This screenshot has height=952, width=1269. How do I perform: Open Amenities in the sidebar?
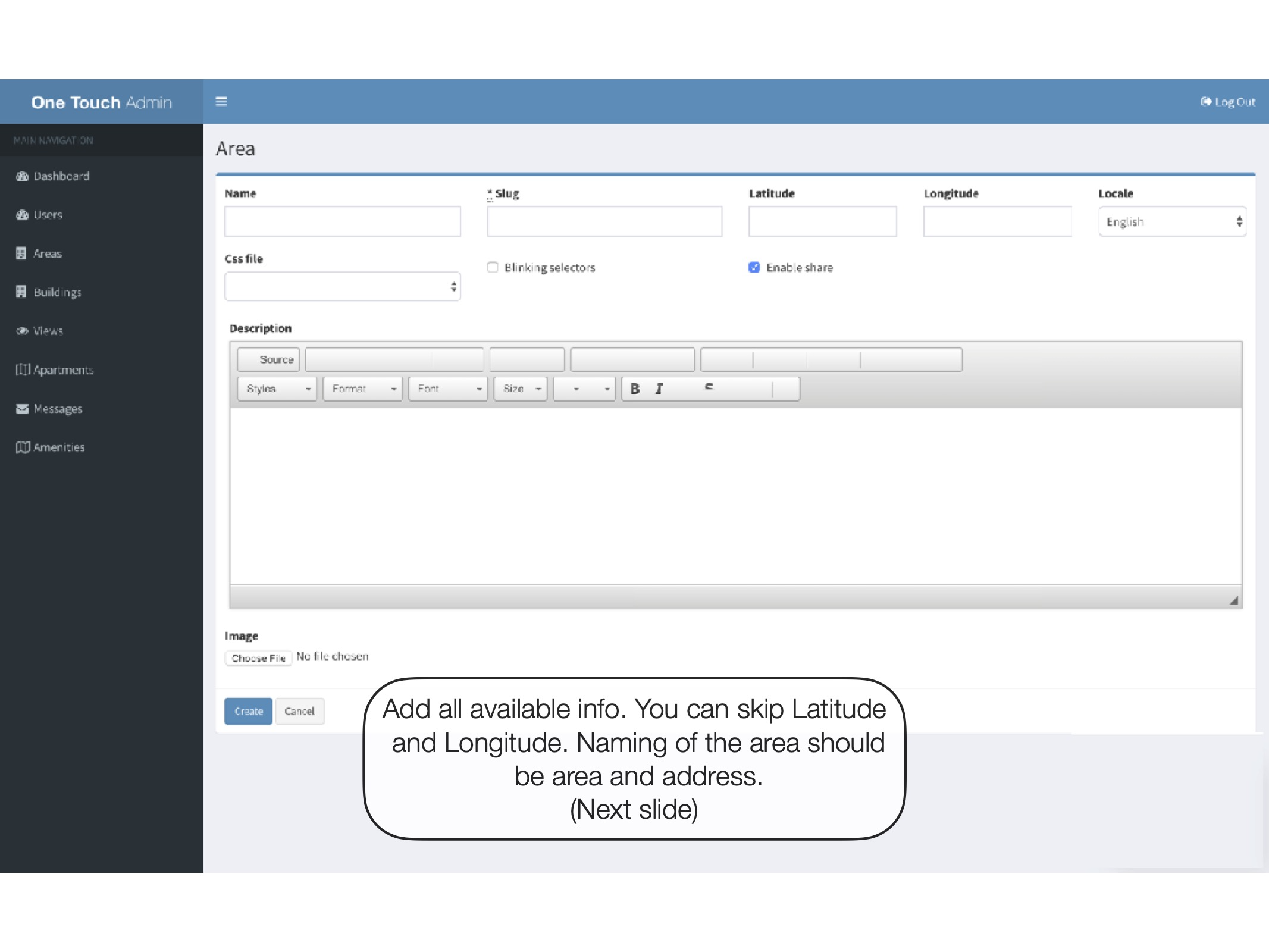tap(59, 447)
